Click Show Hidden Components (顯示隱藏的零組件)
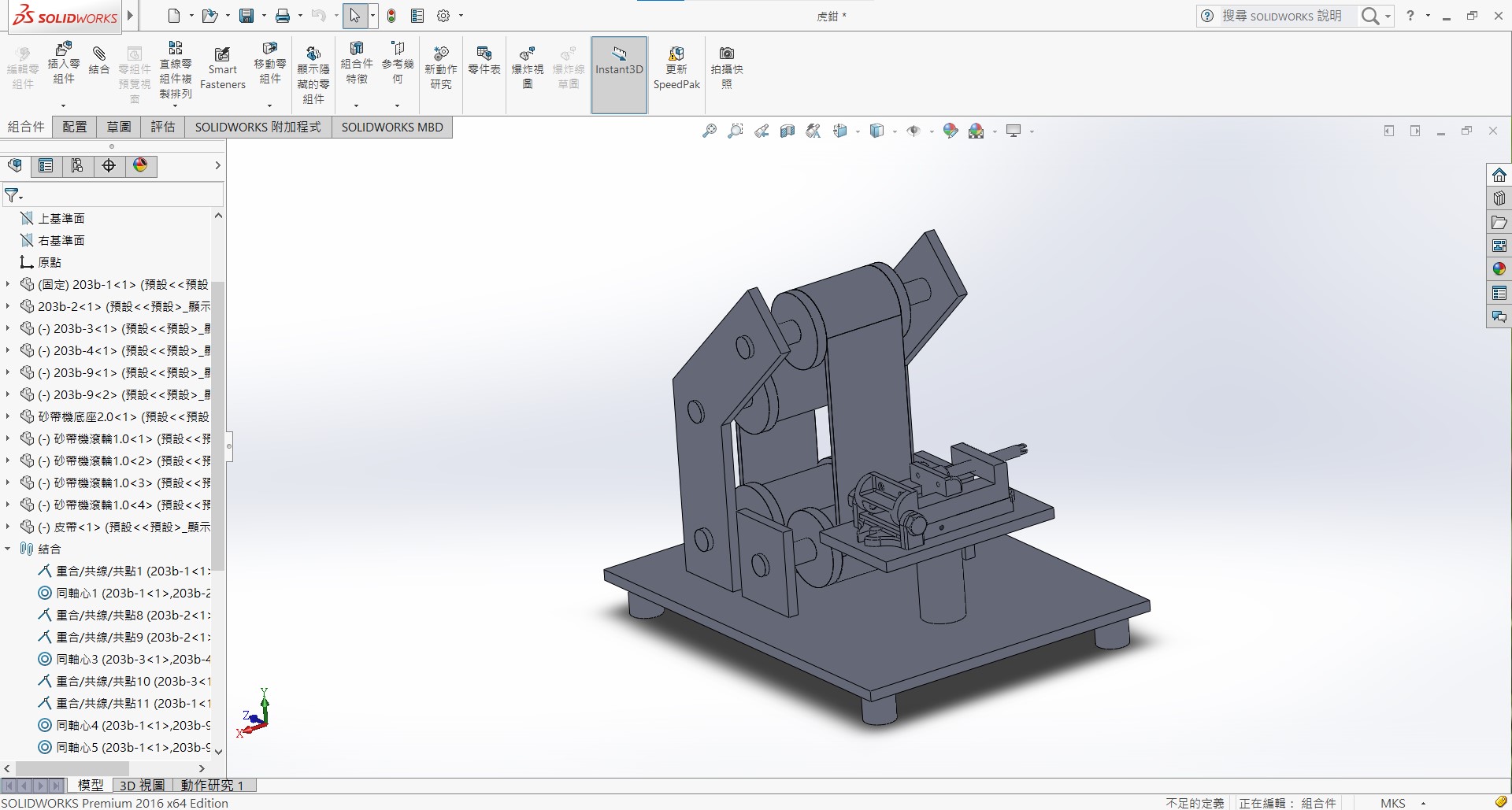Image resolution: width=1512 pixels, height=810 pixels. (313, 75)
